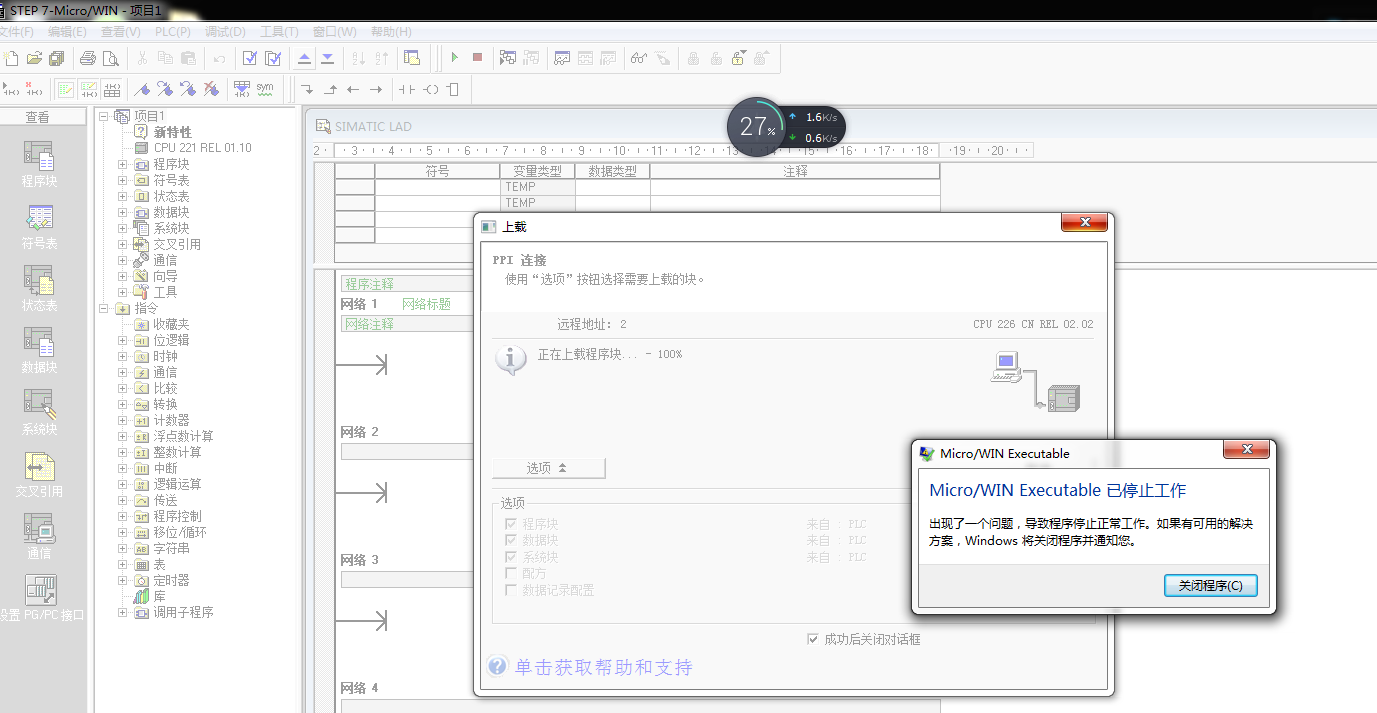The height and width of the screenshot is (713, 1377).
Task: Click the green Run PLC icon
Action: click(455, 58)
